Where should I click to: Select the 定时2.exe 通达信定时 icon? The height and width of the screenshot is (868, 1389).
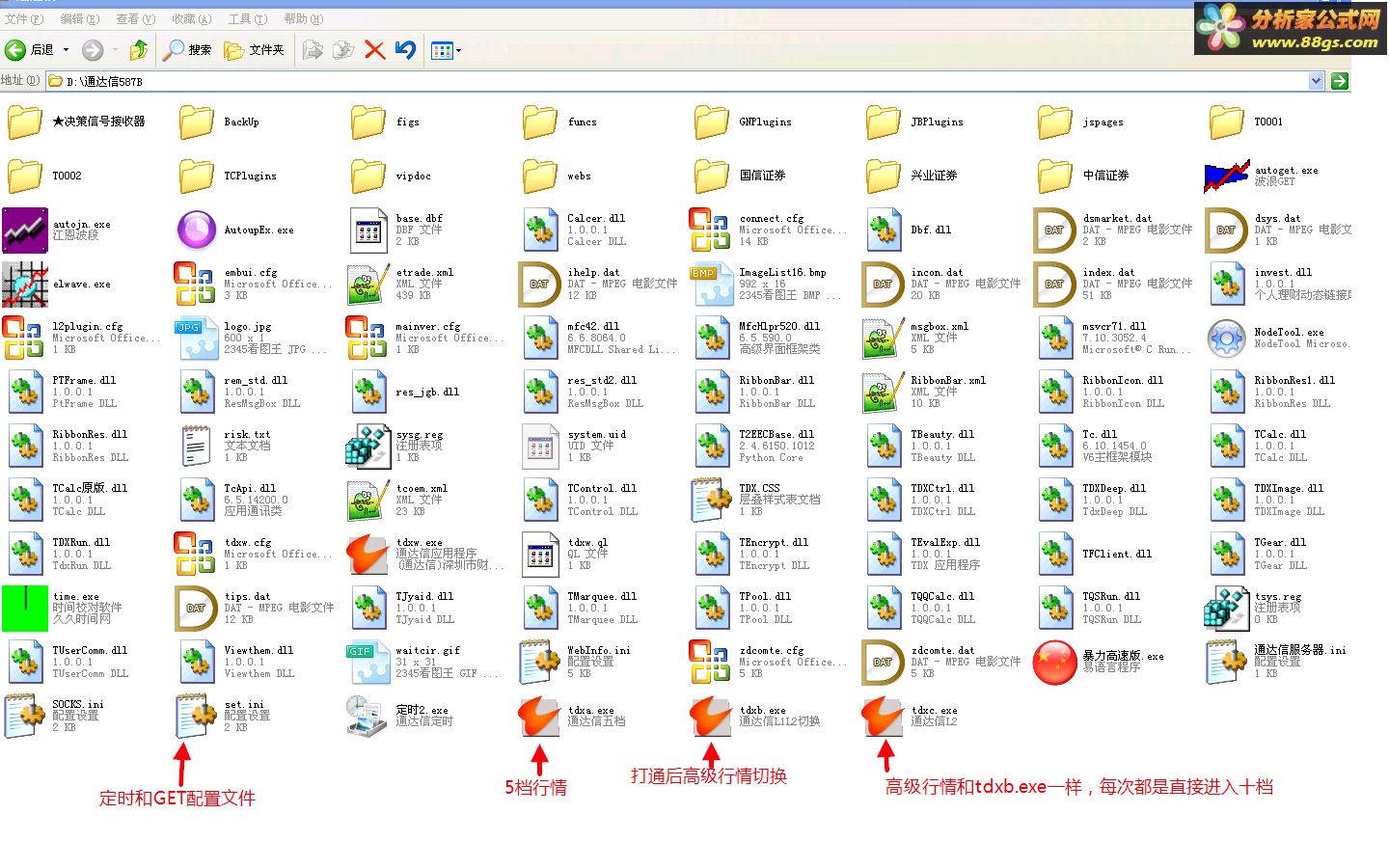pyautogui.click(x=368, y=716)
